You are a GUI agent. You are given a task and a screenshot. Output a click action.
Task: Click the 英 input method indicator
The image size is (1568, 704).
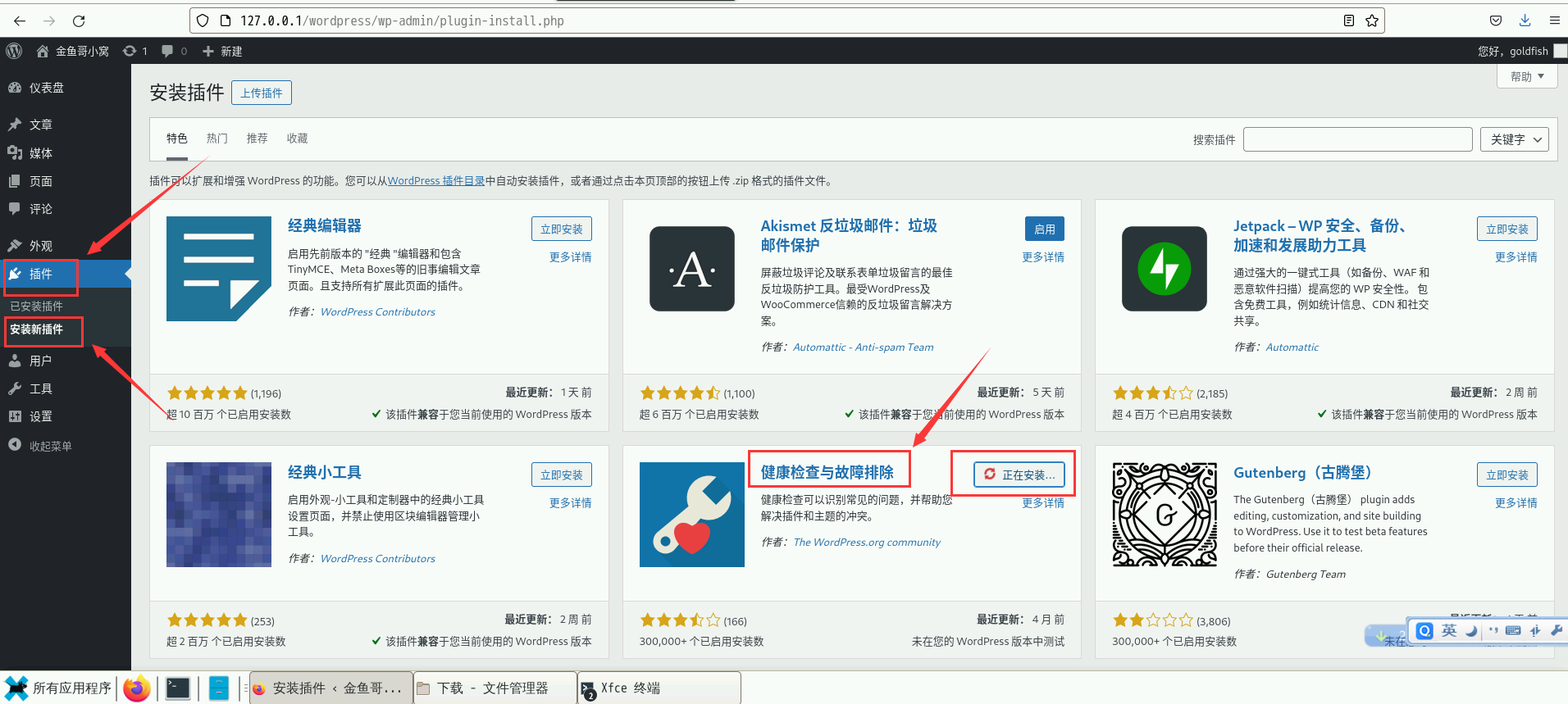pyautogui.click(x=1449, y=630)
